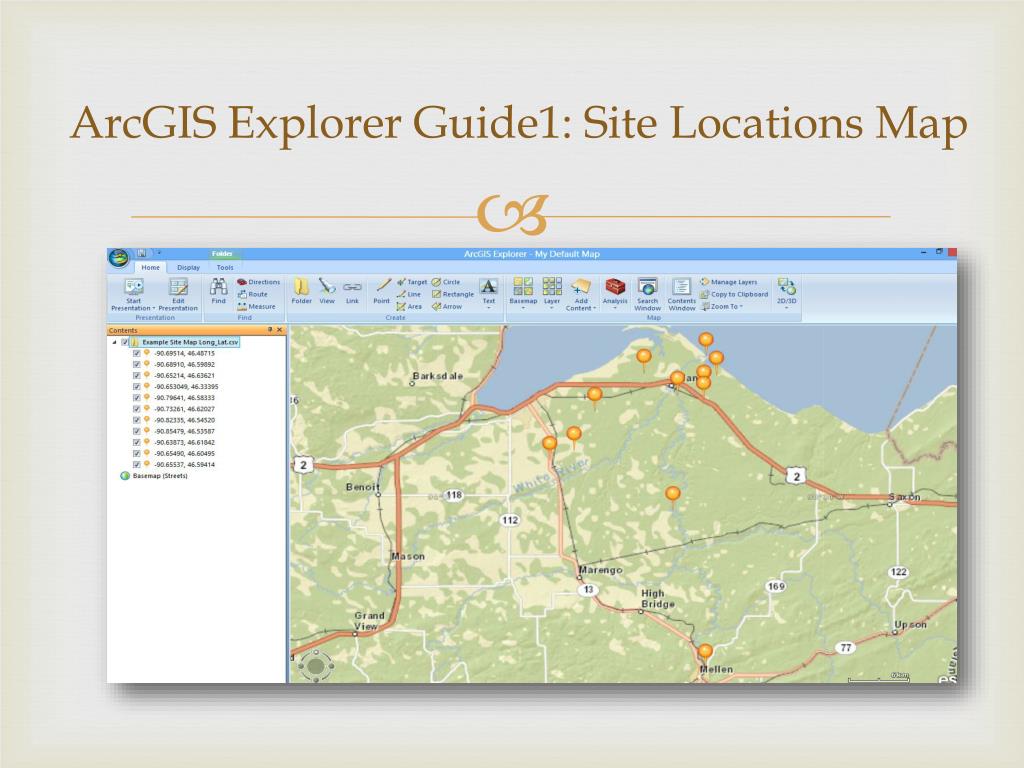
Task: Close the Contents panel
Action: pyautogui.click(x=280, y=330)
